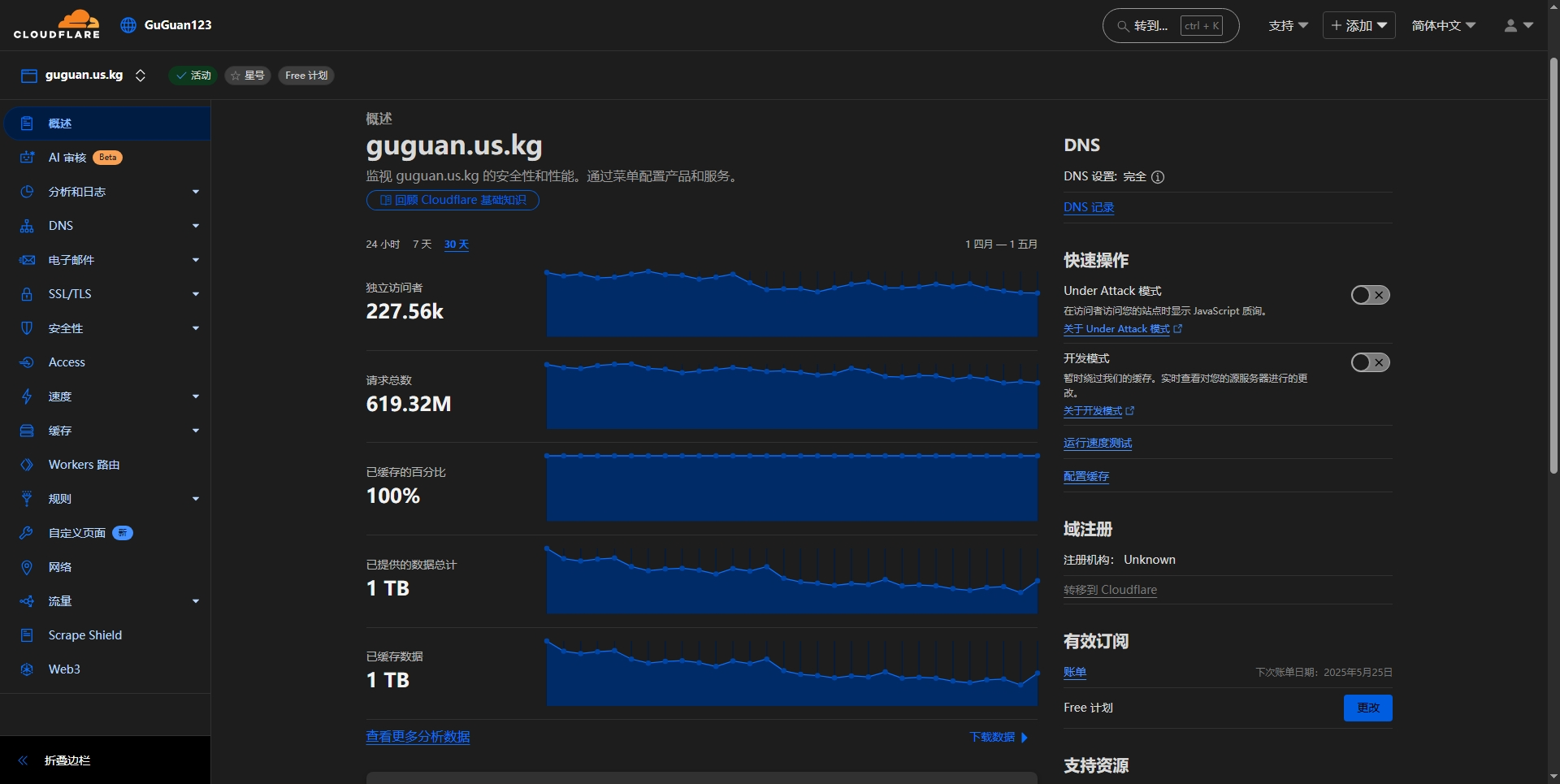Click the 安全性 shield icon
Image resolution: width=1560 pixels, height=784 pixels.
point(27,328)
